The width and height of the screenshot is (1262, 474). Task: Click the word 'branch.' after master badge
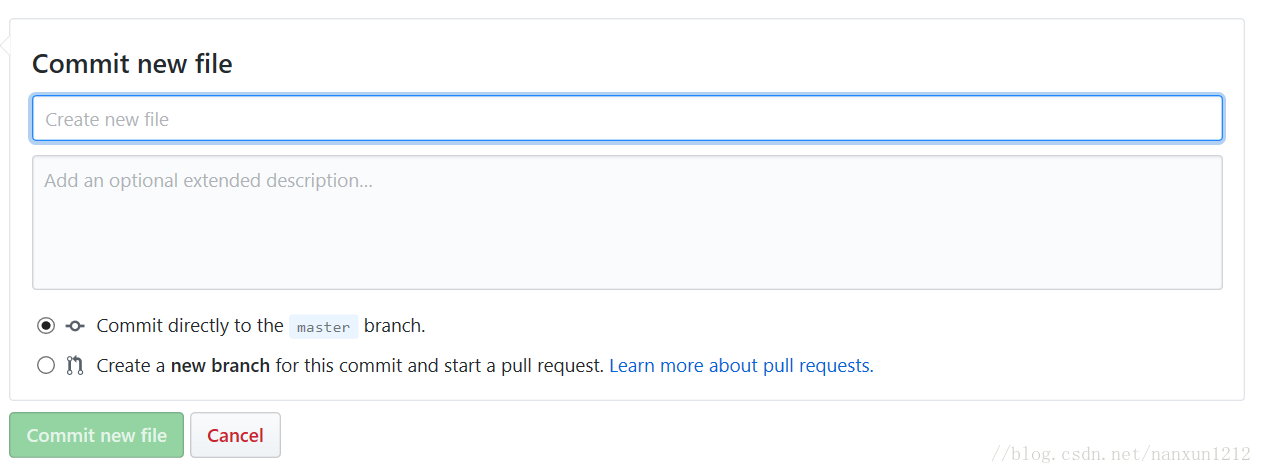pyautogui.click(x=394, y=326)
